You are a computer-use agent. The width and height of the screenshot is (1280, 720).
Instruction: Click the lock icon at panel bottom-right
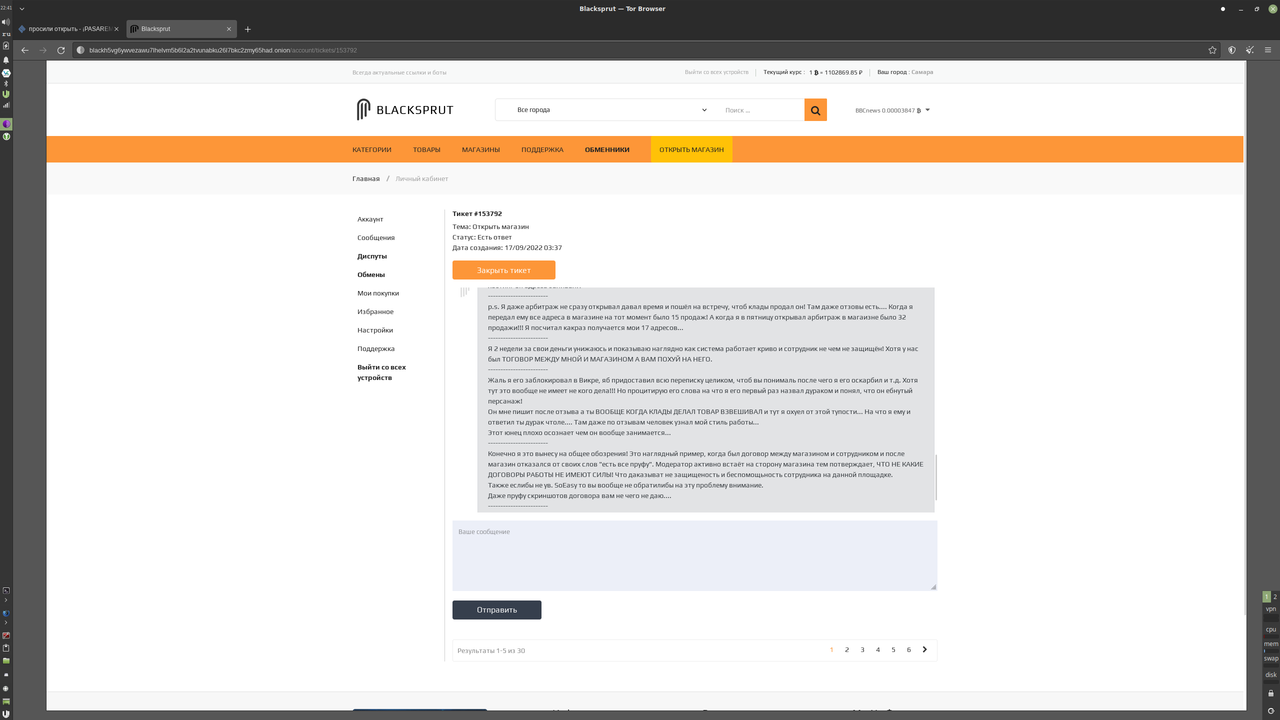pos(1271,693)
